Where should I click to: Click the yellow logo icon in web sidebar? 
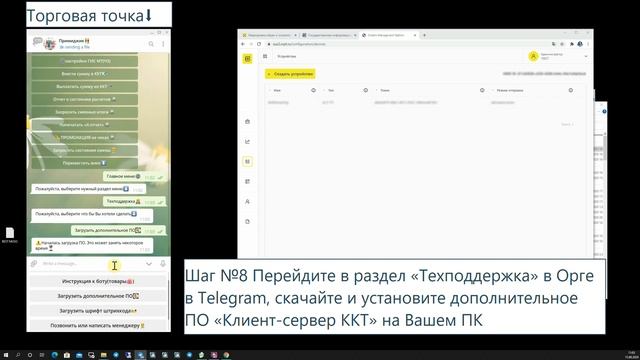click(247, 59)
